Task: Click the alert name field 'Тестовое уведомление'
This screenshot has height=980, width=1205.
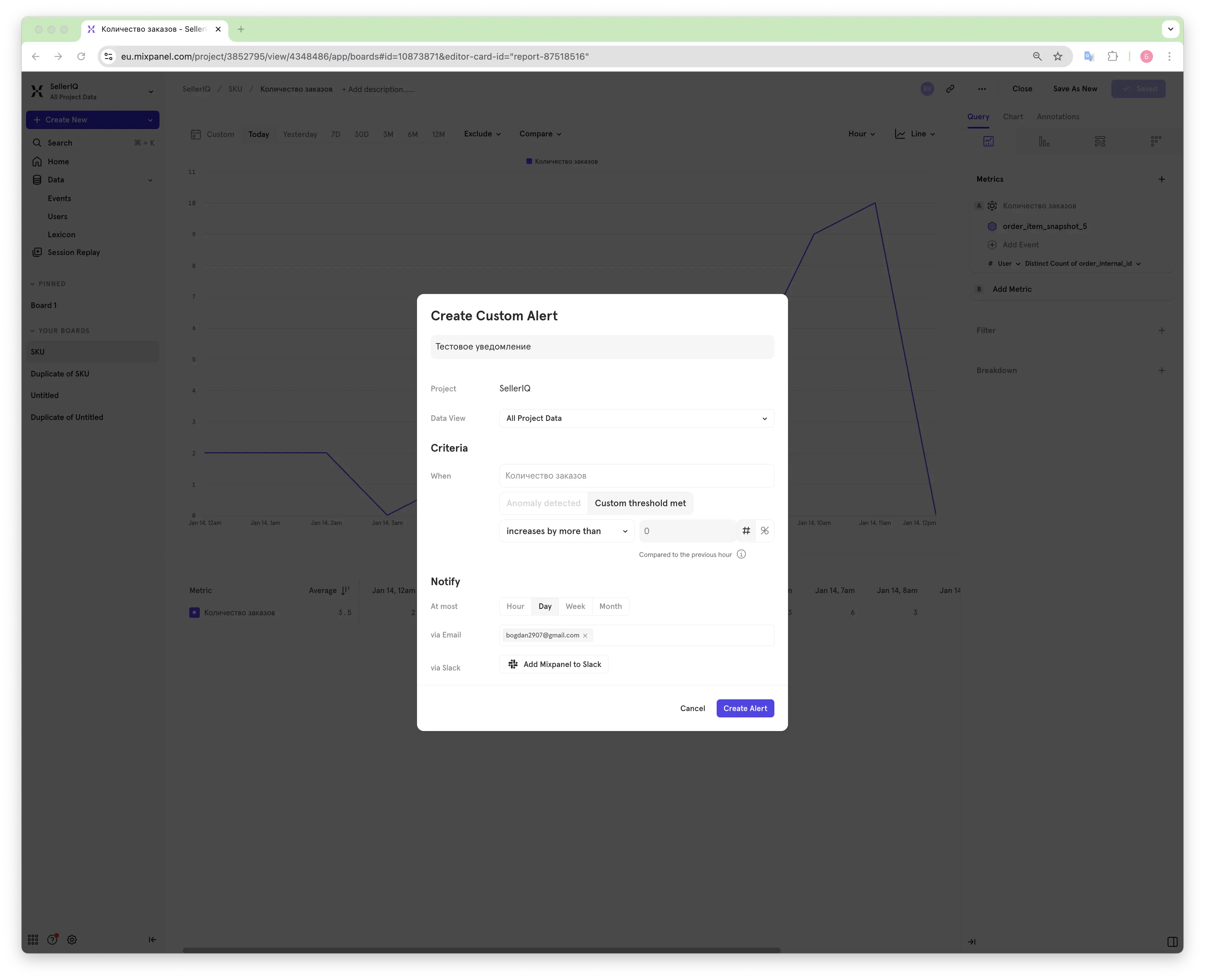Action: tap(602, 347)
